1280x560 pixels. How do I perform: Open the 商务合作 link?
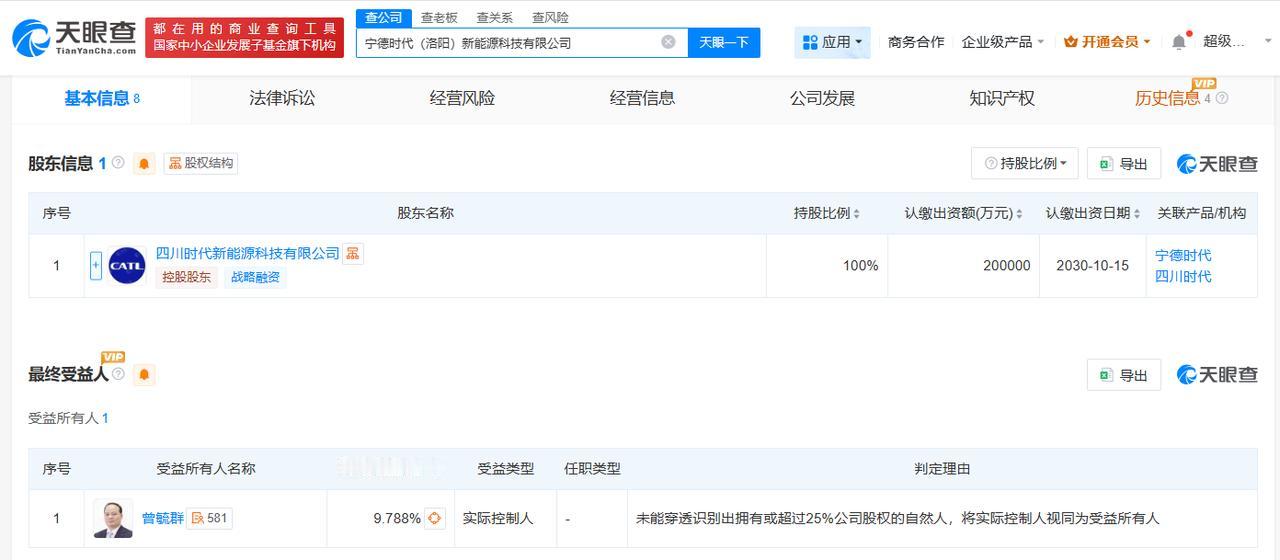click(x=916, y=42)
